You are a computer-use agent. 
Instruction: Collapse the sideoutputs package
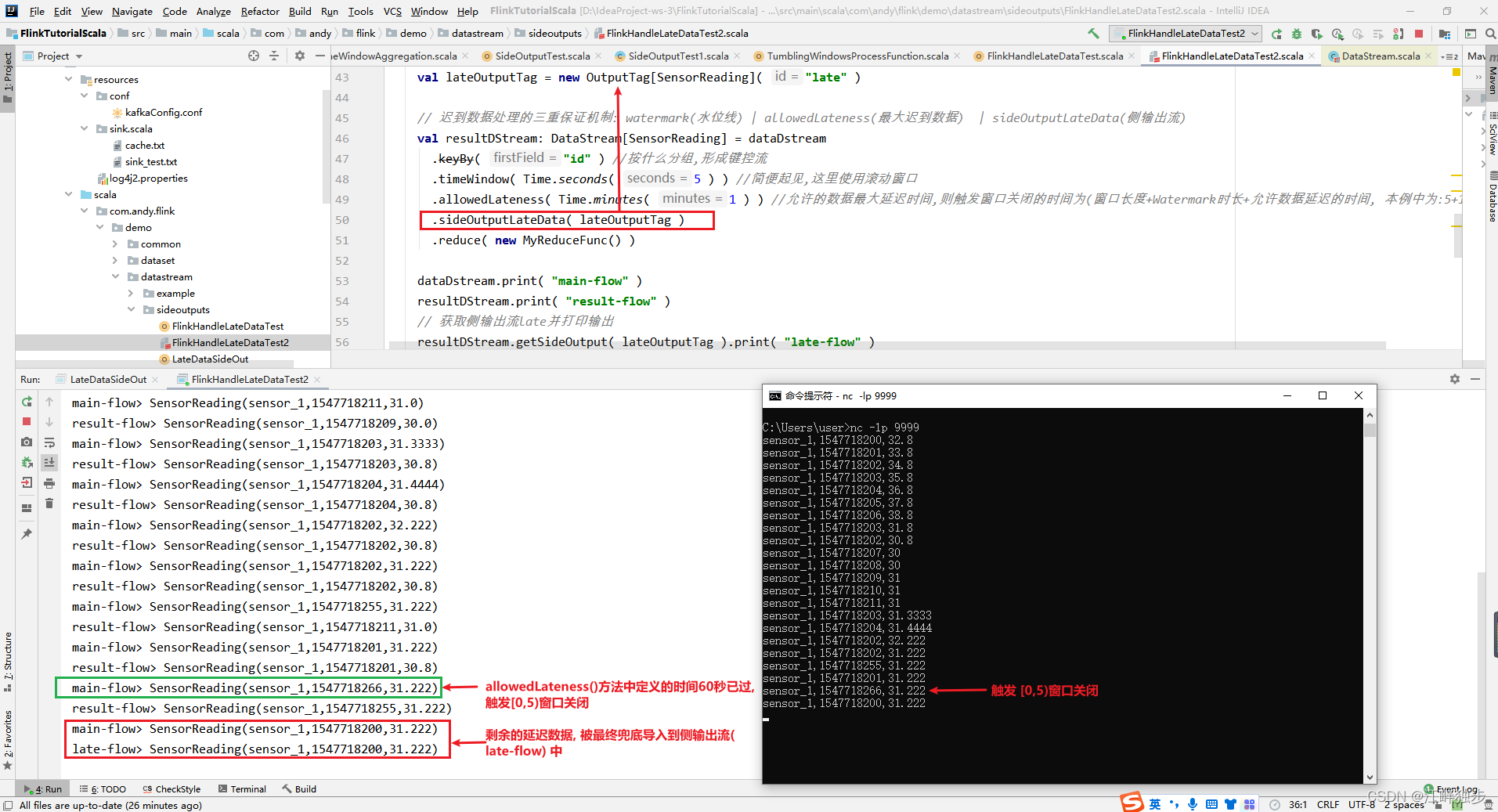click(x=132, y=309)
